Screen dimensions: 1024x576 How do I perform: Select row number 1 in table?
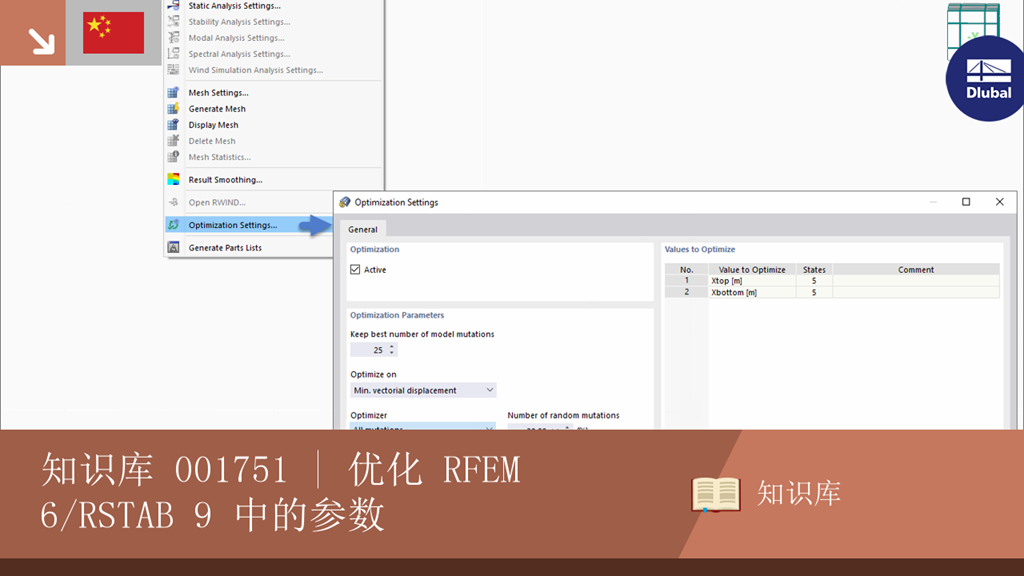coord(686,281)
